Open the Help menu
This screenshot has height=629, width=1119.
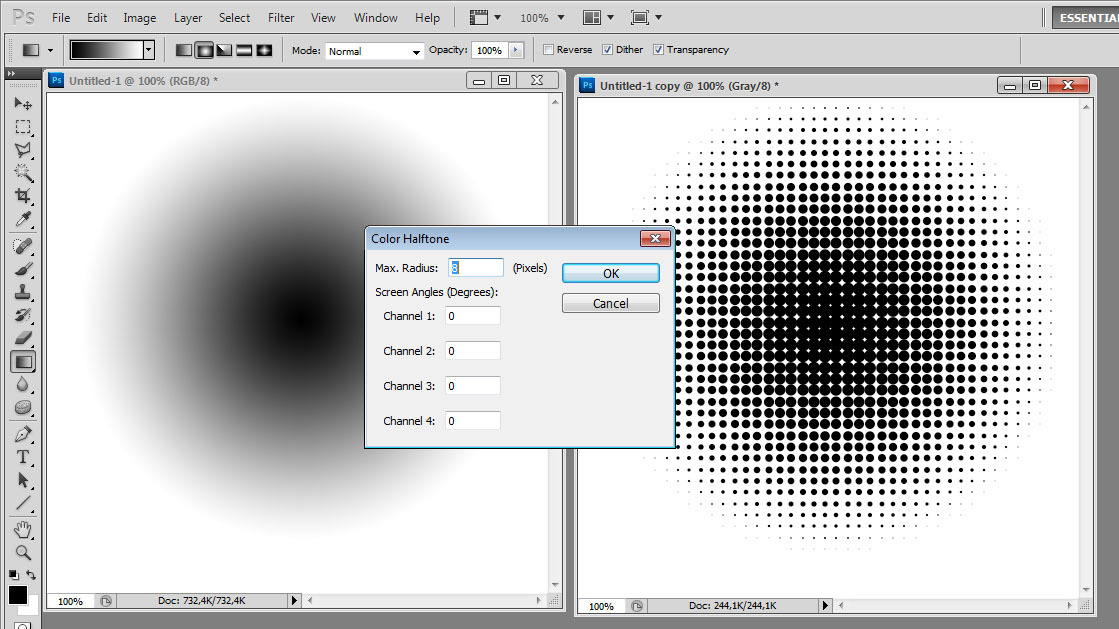click(427, 18)
